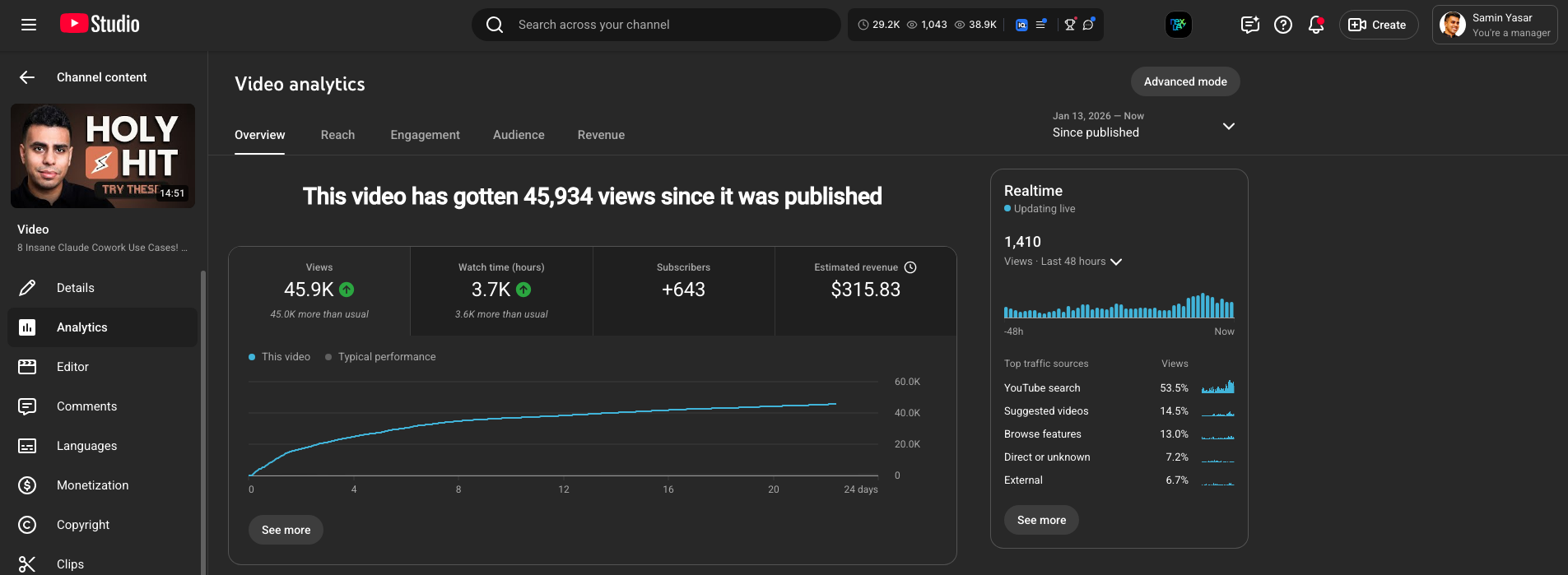Click the External traffic source row
Screen dimensions: 1568x575
[x=1119, y=480]
